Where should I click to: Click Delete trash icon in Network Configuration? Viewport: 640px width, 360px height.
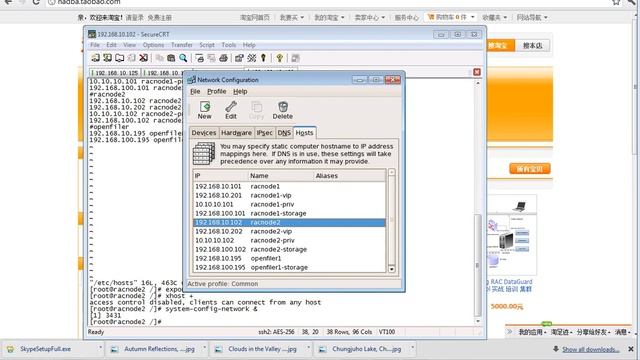[x=282, y=110]
